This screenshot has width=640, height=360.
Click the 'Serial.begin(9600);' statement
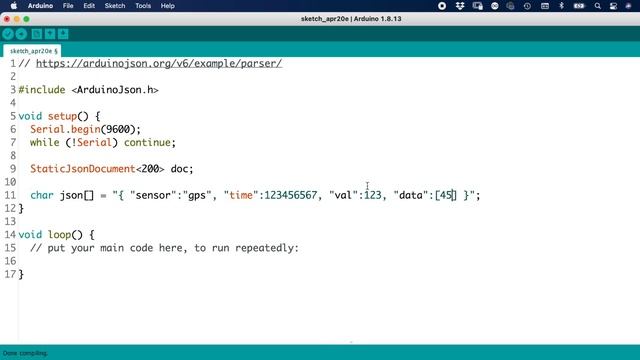click(x=85, y=129)
